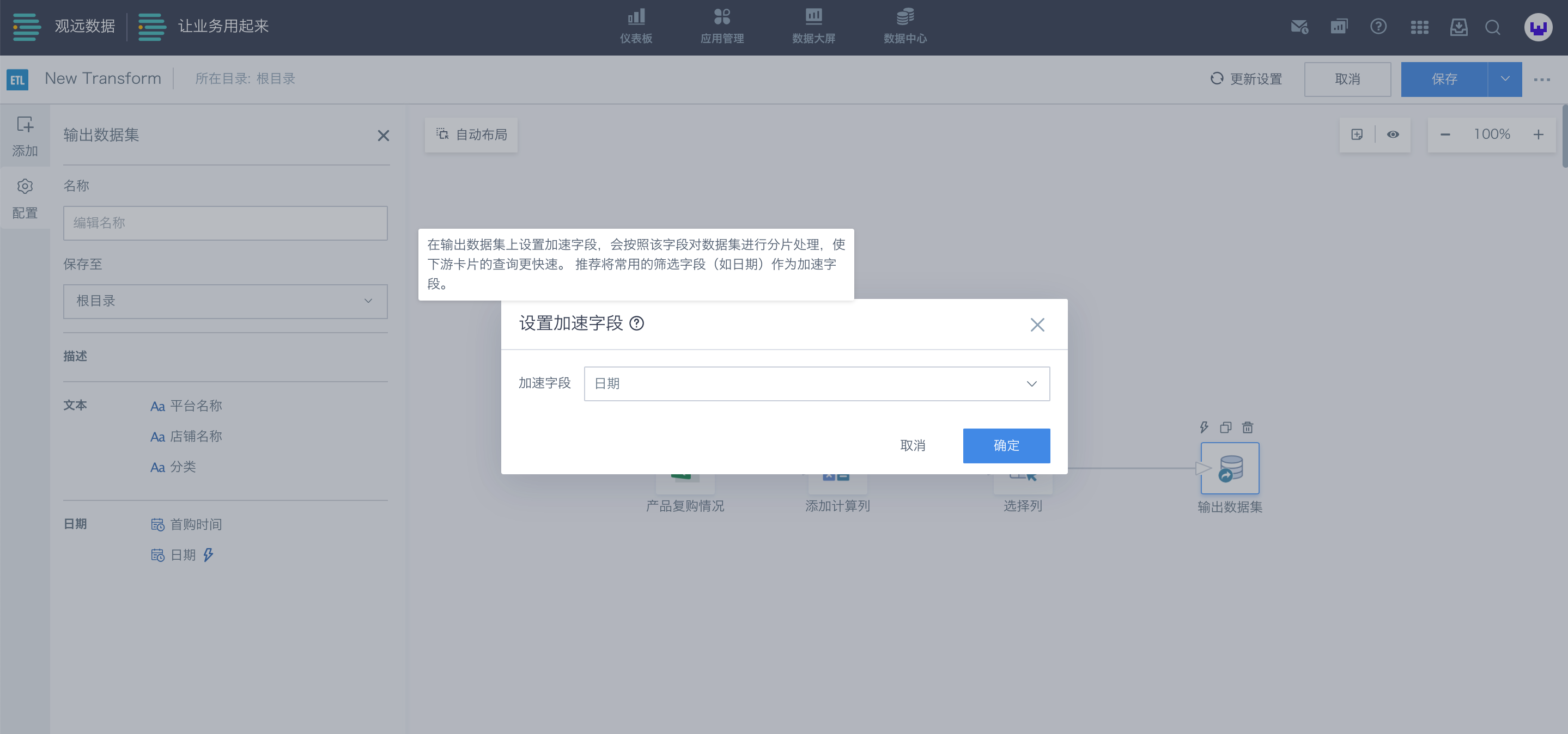Toggle the eye preview icon on canvas toolbar
The image size is (1568, 734).
pos(1393,134)
